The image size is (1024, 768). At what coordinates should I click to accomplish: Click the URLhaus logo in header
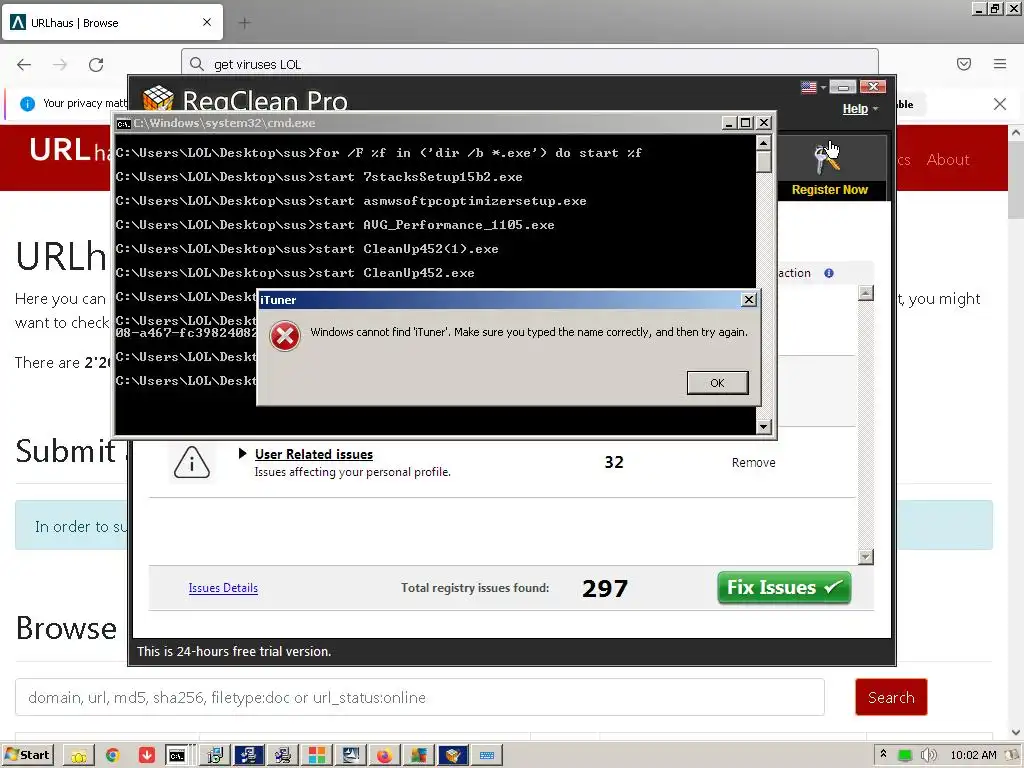[69, 151]
